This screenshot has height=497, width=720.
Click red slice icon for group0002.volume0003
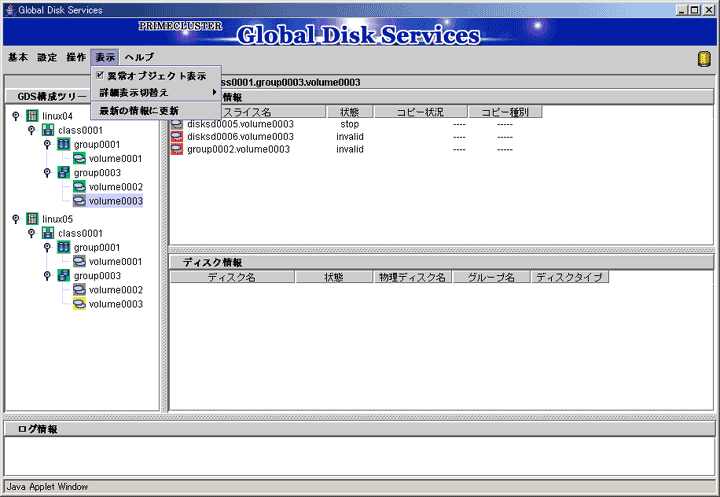click(177, 149)
